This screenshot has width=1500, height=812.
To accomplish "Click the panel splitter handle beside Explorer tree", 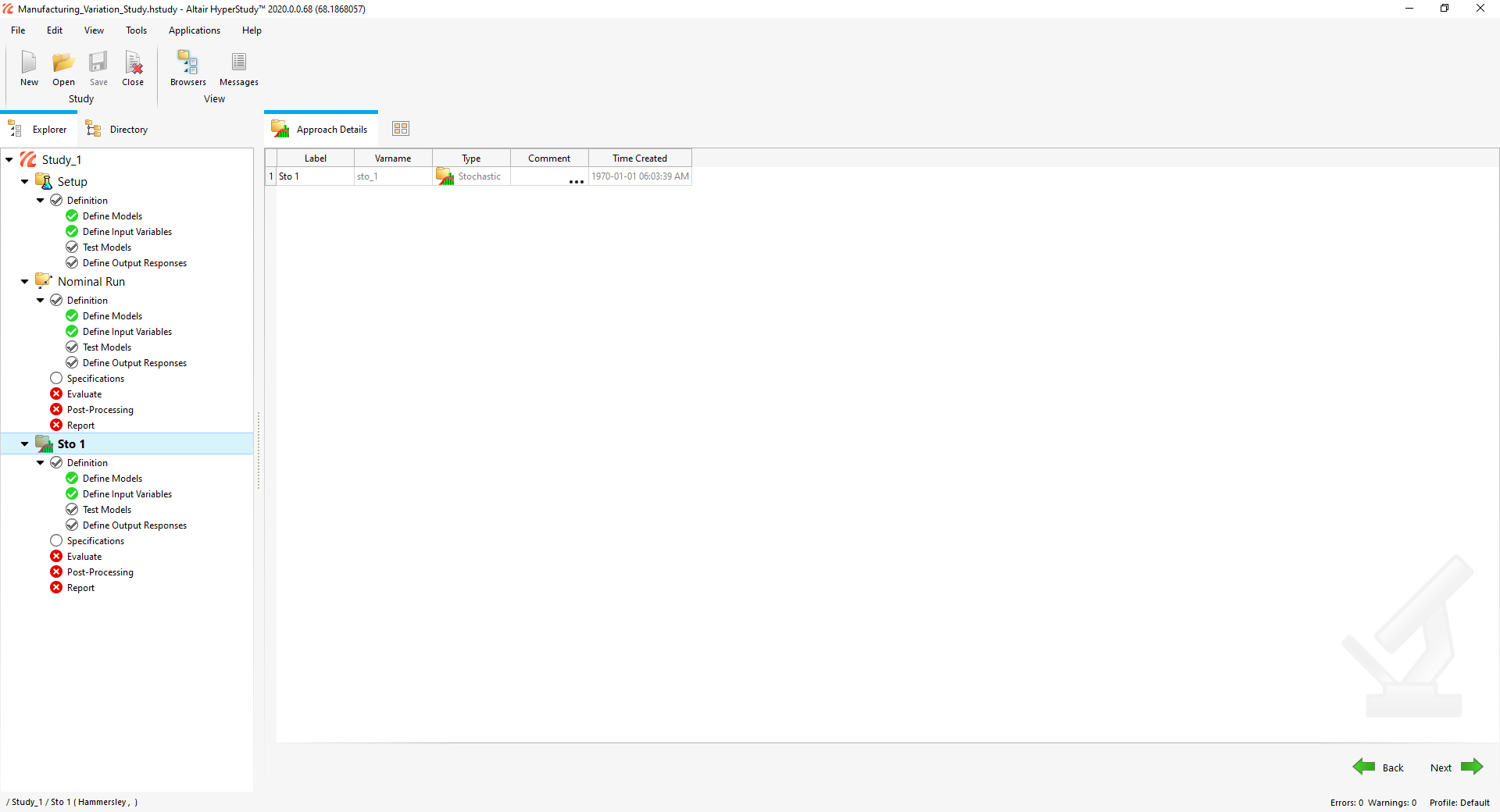I will (259, 451).
